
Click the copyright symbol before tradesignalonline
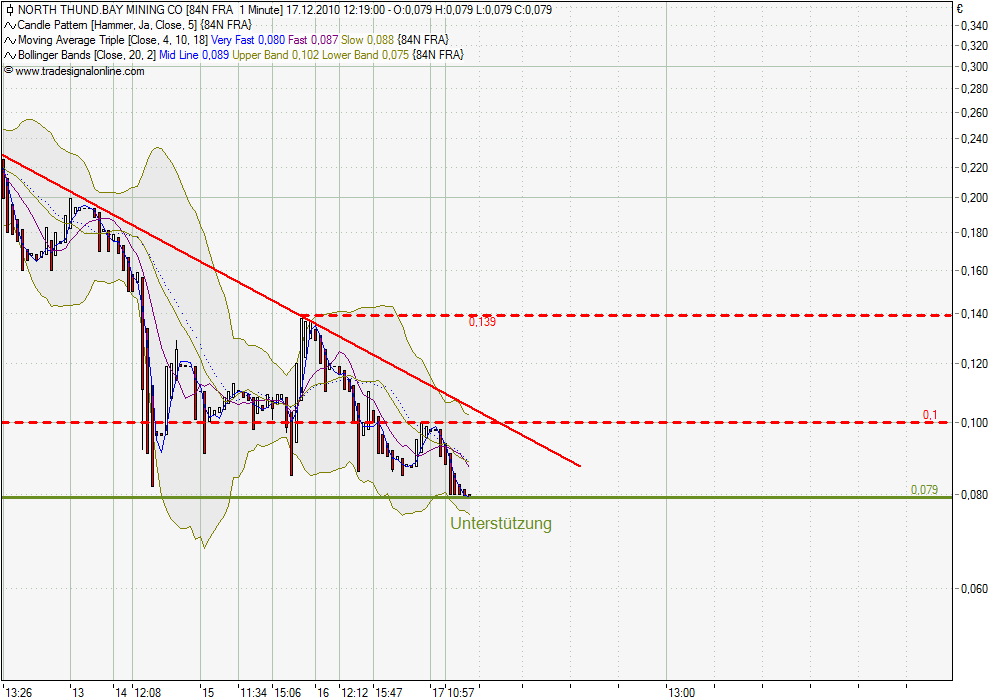(8, 71)
